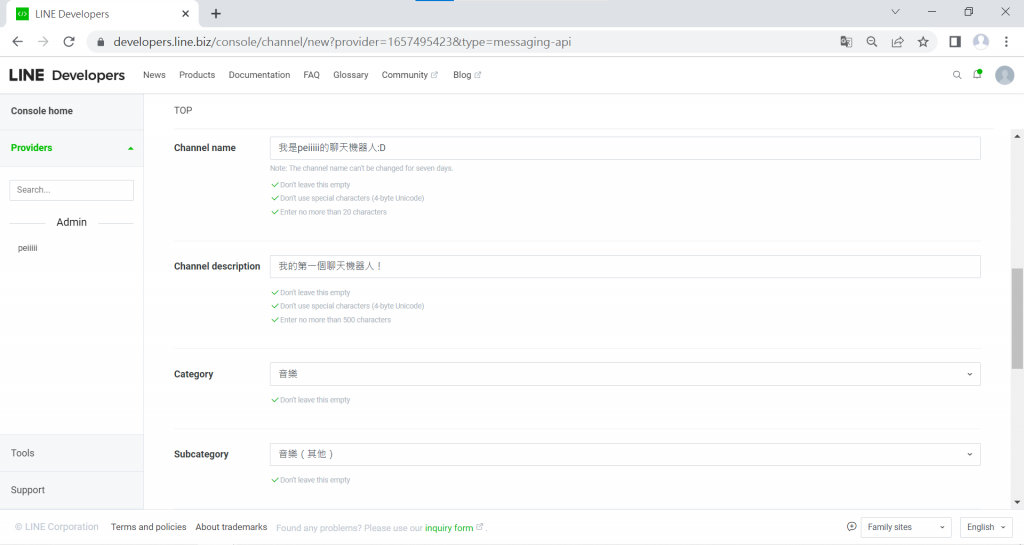Click 'Enter no more than 500 characters' hint
This screenshot has height=545, width=1024.
[335, 320]
